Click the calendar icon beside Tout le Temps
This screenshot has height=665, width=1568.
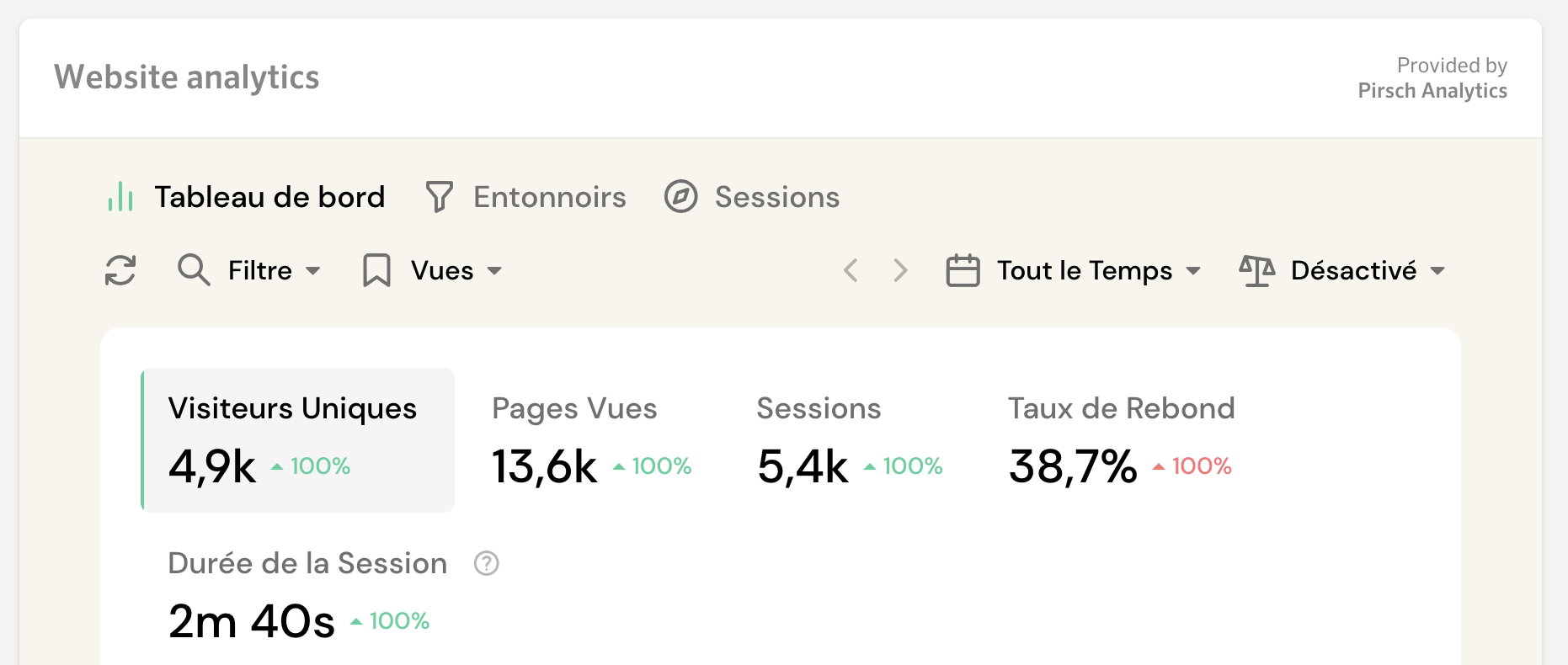(963, 270)
